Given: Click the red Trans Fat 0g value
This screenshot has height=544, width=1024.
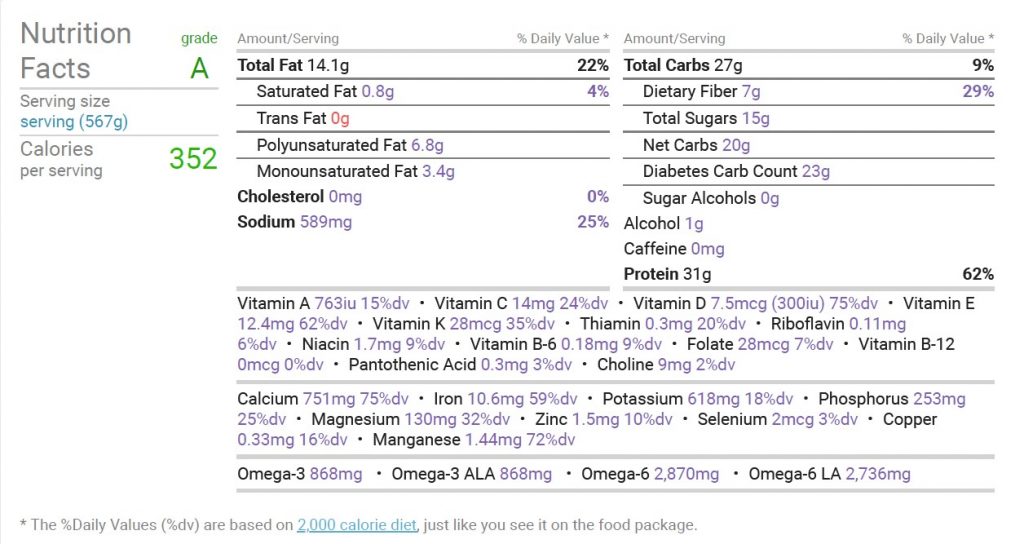Looking at the screenshot, I should (x=340, y=118).
